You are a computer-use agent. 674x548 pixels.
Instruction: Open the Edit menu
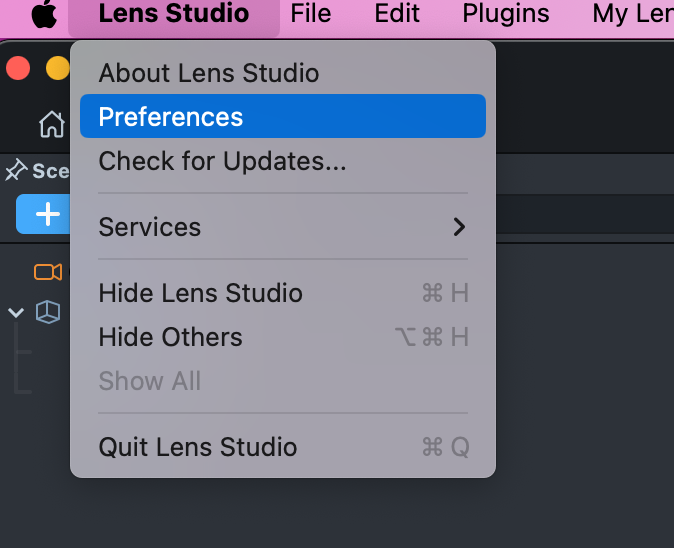pyautogui.click(x=397, y=14)
